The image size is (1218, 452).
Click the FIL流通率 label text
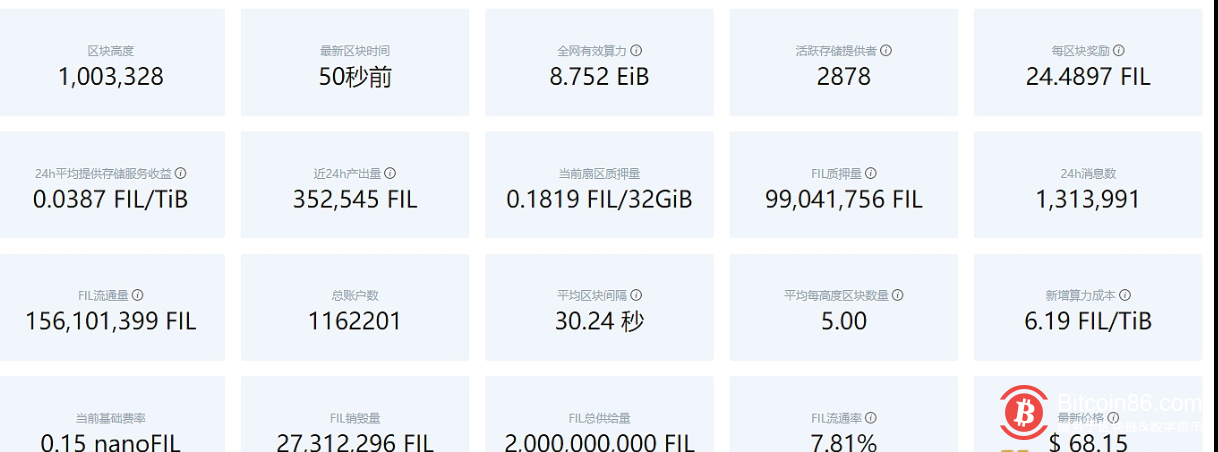tap(836, 418)
